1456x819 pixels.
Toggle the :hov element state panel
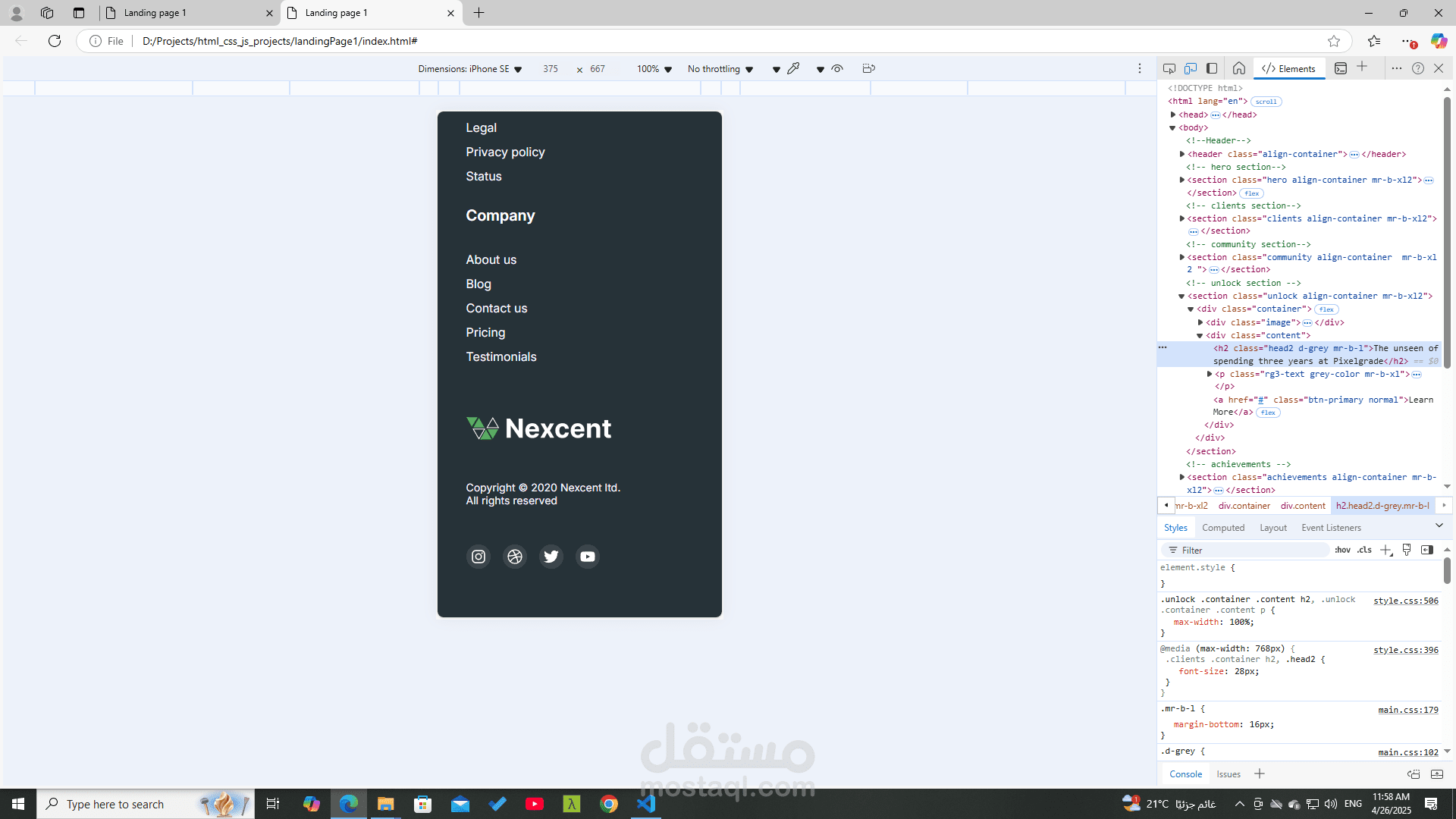coord(1342,550)
